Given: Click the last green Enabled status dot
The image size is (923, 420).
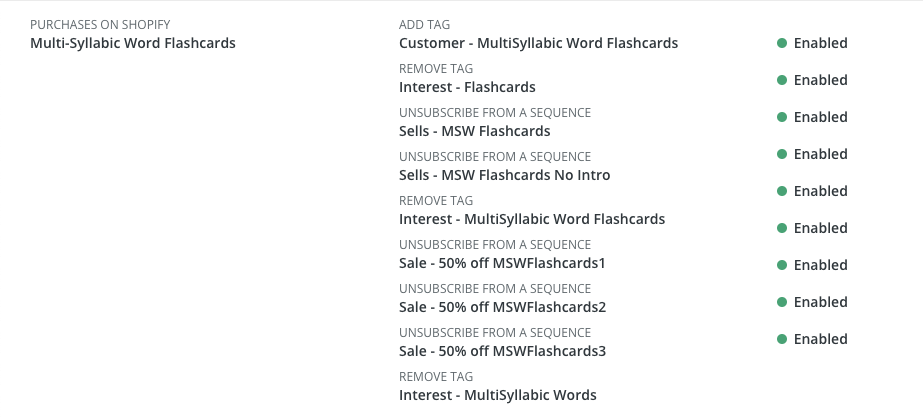Looking at the screenshot, I should pyautogui.click(x=782, y=339).
